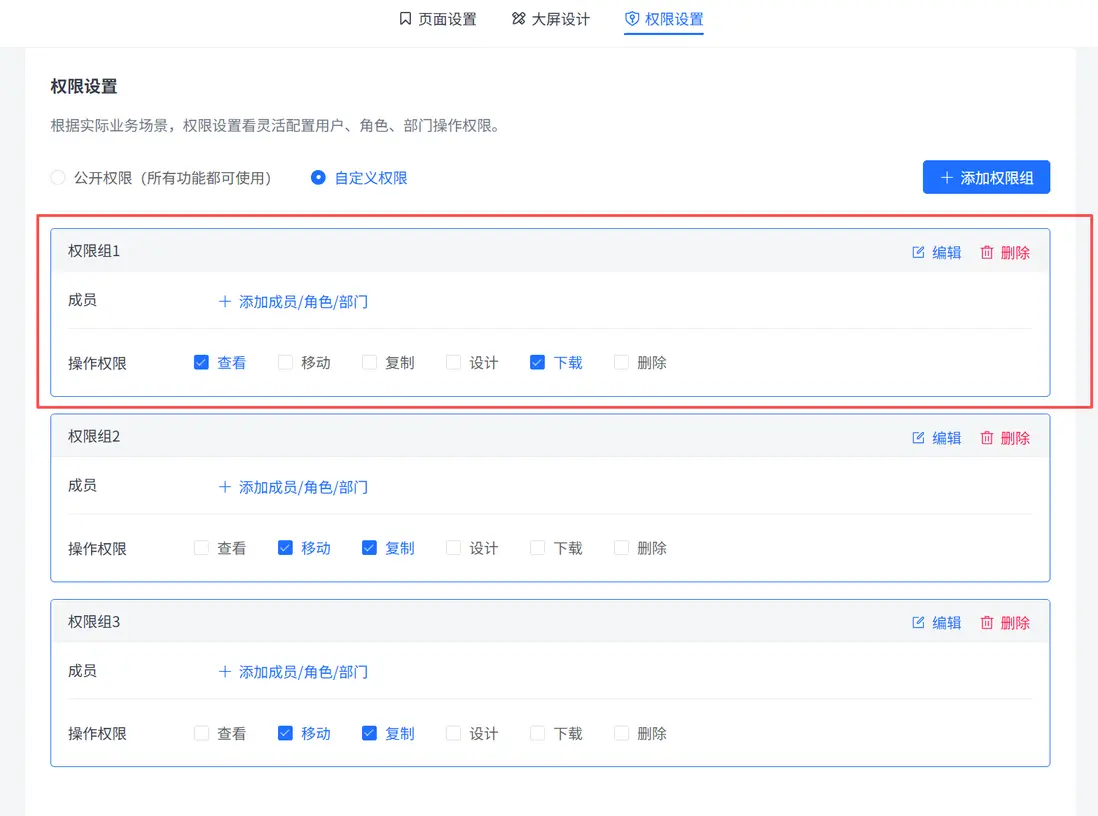Enable 删除 permission checkbox in 权限组2

click(621, 548)
